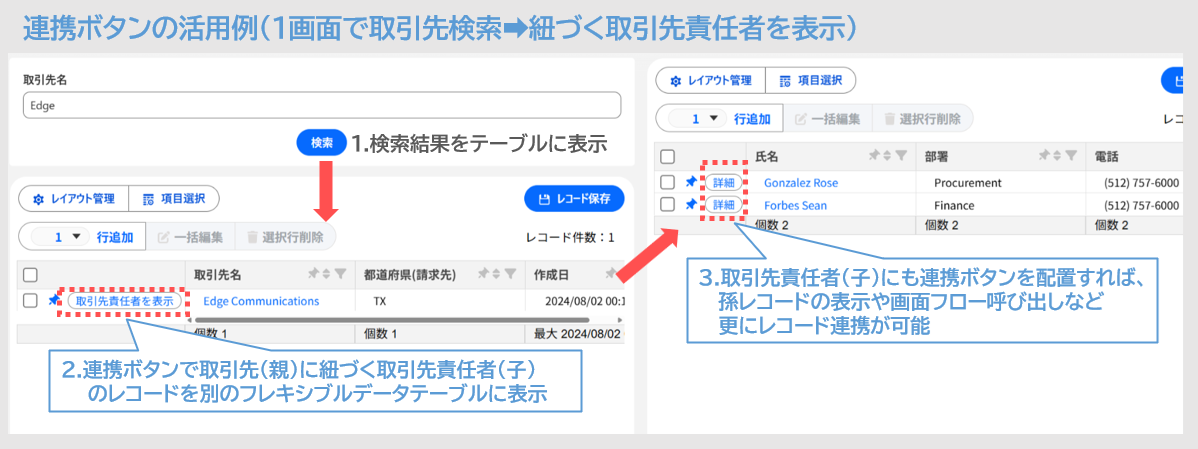This screenshot has width=1198, height=449.
Task: Click left table's horizontal scrollbar
Action: pos(392,319)
